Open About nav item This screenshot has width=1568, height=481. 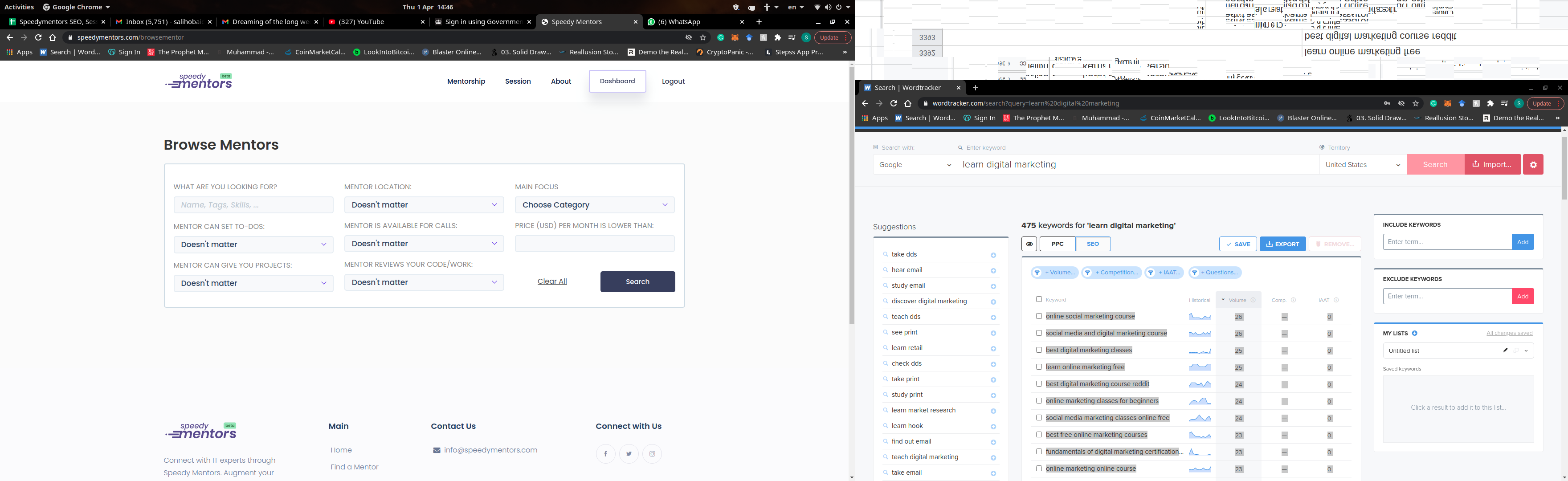pyautogui.click(x=561, y=81)
